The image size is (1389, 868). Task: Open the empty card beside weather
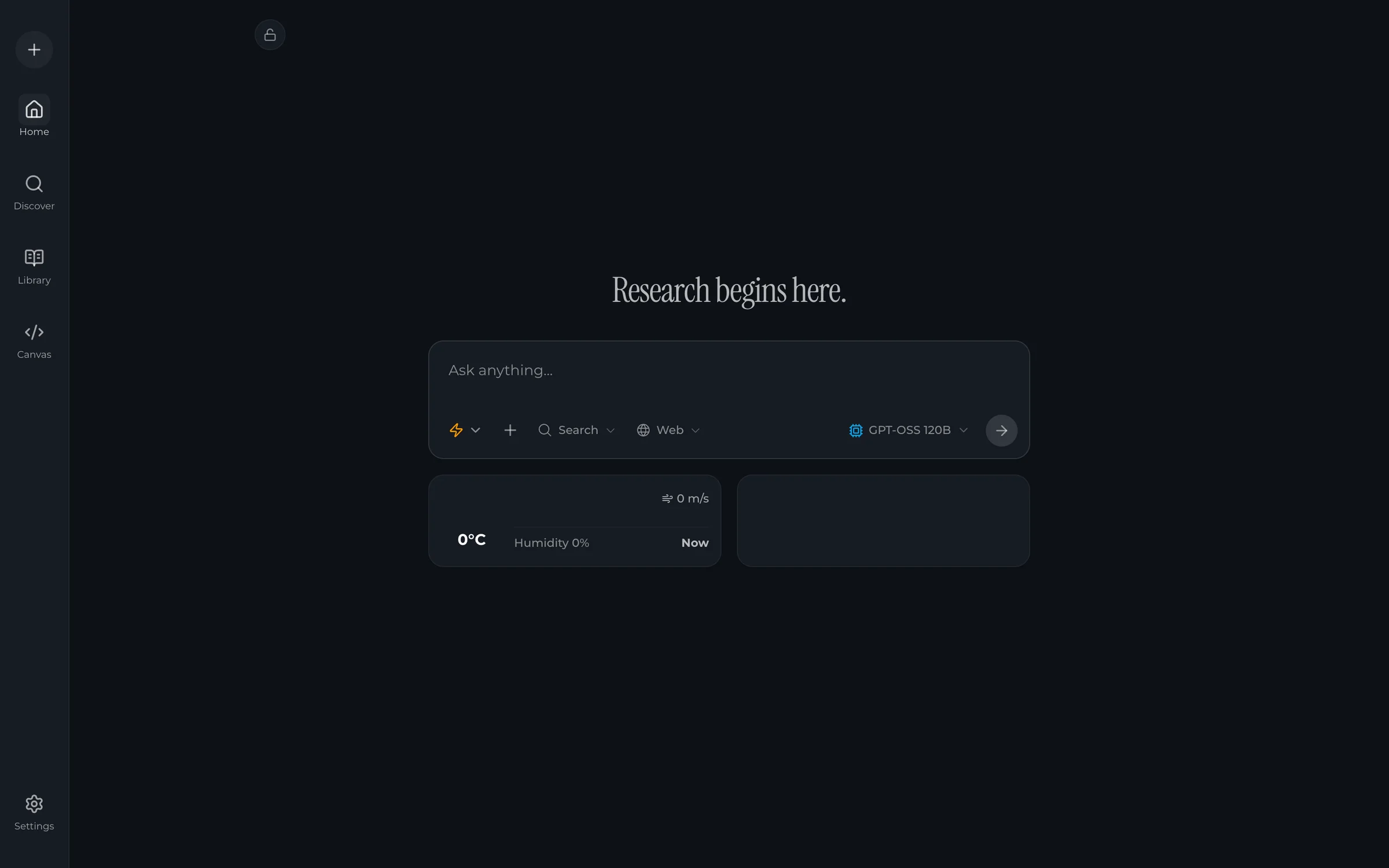[883, 521]
